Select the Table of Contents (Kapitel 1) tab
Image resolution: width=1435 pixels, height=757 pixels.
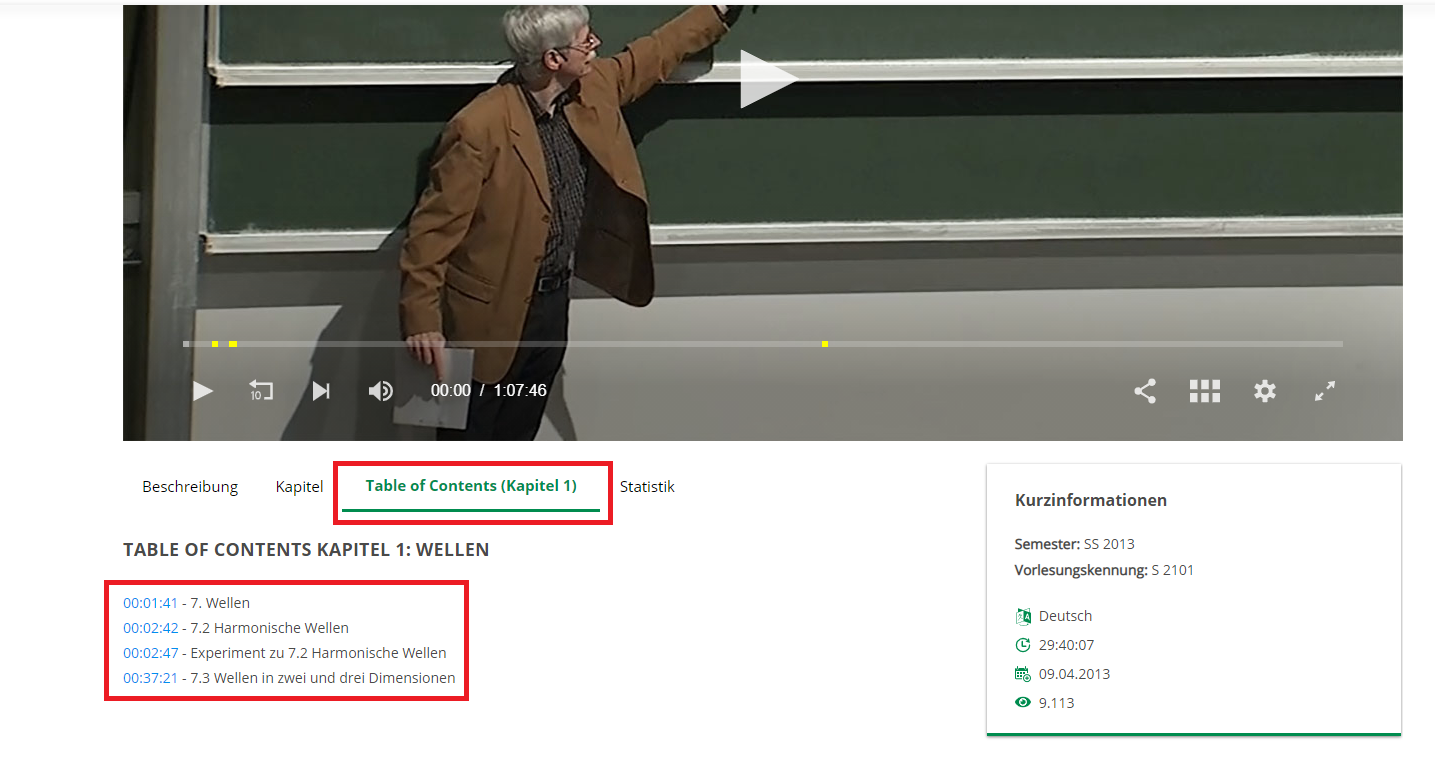coord(471,486)
